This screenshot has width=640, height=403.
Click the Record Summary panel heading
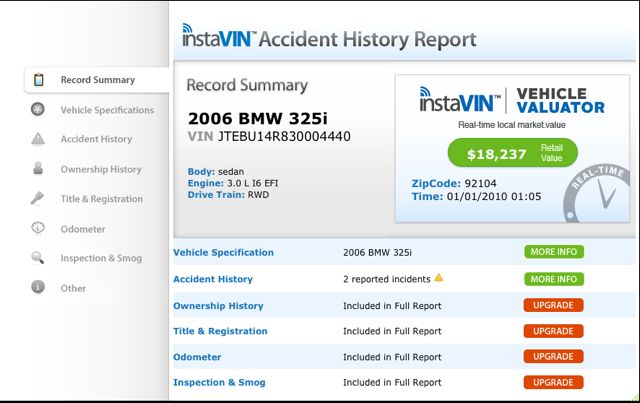[247, 85]
